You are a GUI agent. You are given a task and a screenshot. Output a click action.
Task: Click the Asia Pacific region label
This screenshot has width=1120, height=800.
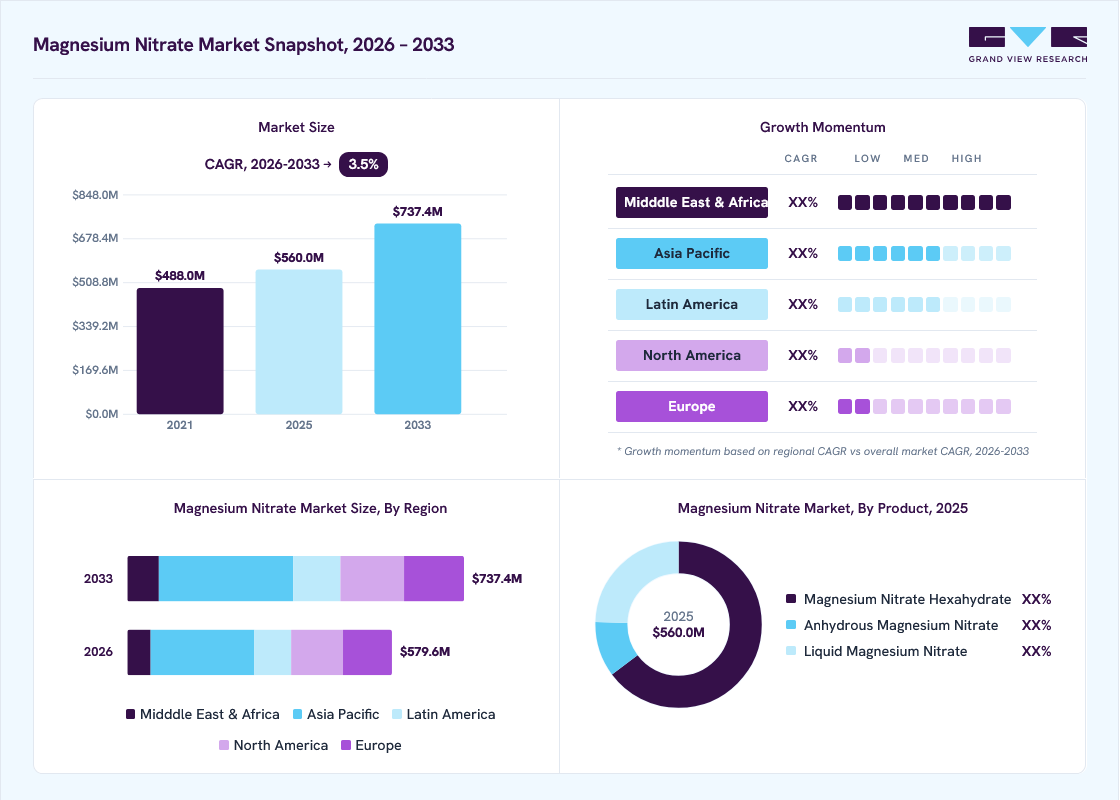(x=691, y=254)
